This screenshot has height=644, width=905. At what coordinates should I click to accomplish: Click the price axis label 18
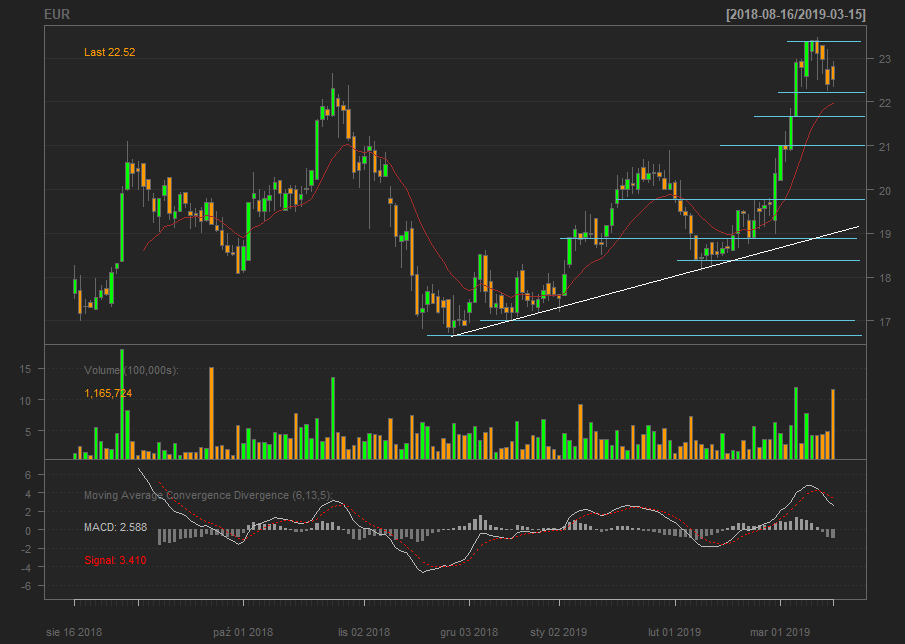pos(885,278)
